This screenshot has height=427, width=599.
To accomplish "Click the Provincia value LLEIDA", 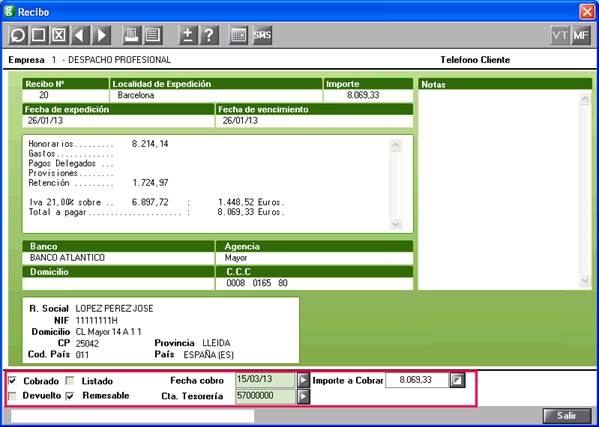I will pyautogui.click(x=216, y=343).
